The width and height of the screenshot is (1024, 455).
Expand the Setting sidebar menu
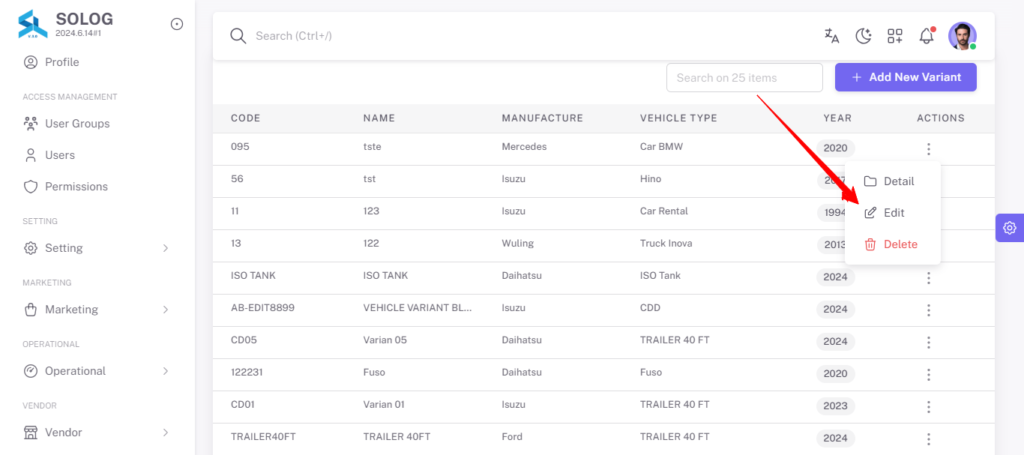pyautogui.click(x=97, y=248)
